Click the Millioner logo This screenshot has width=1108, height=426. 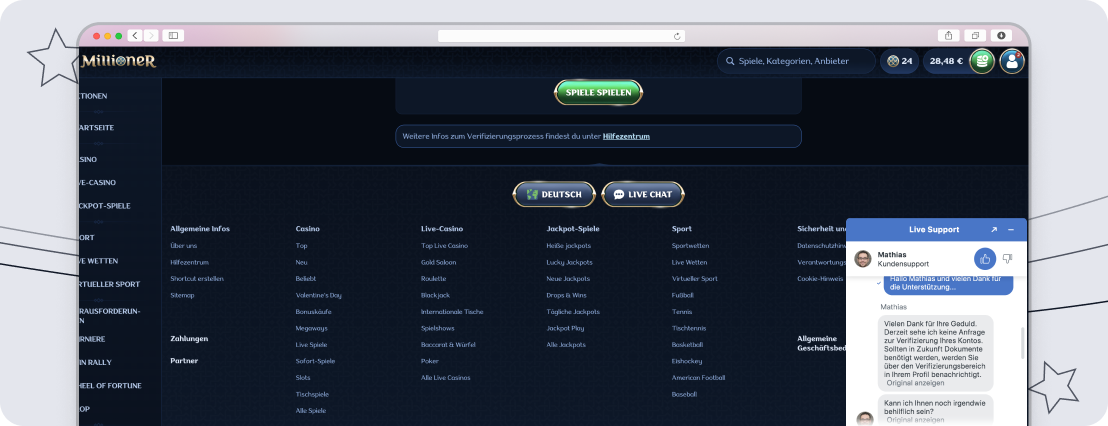pyautogui.click(x=119, y=61)
